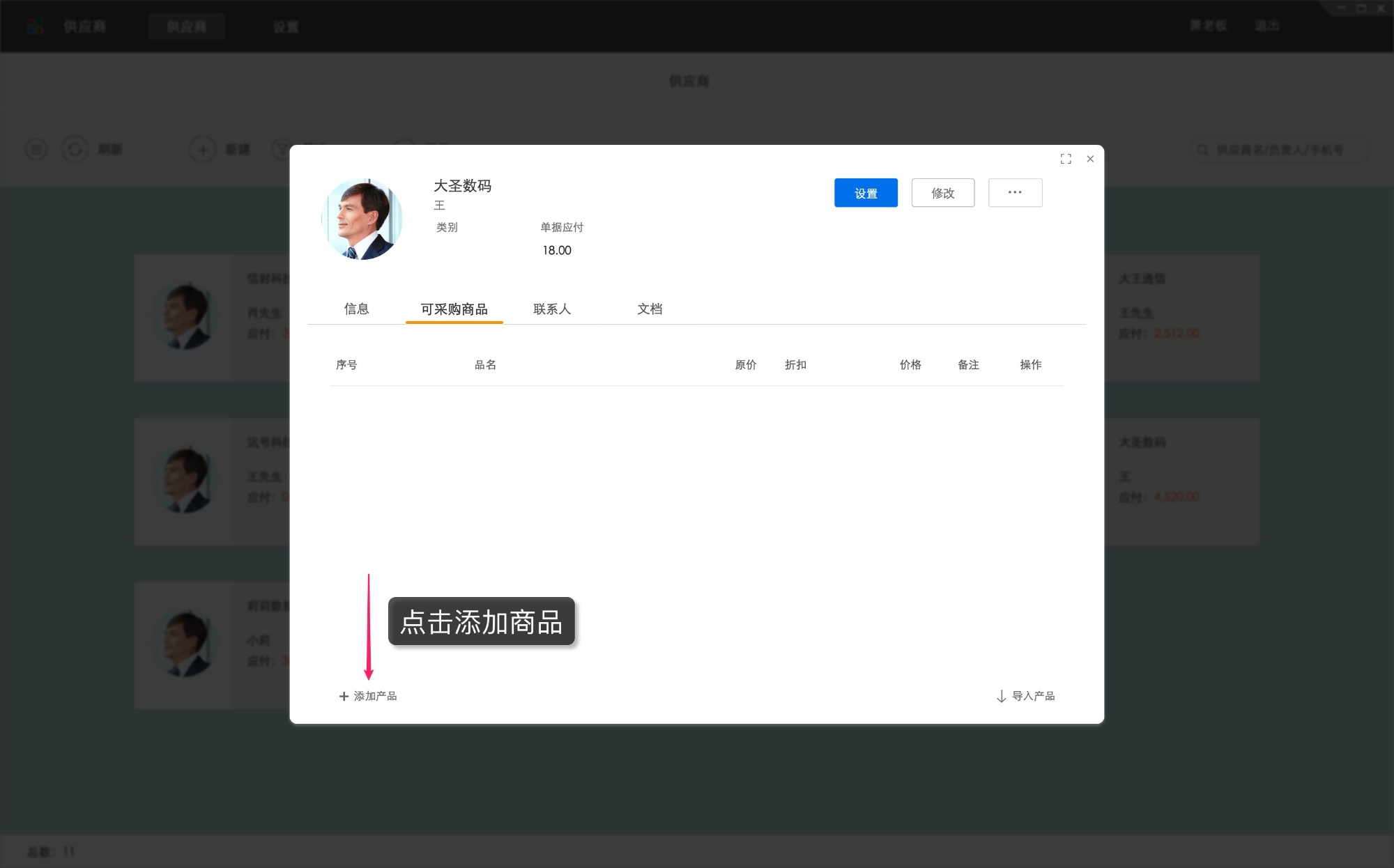The image size is (1394, 868).
Task: Select the 供应商 navigation item
Action: click(x=187, y=26)
